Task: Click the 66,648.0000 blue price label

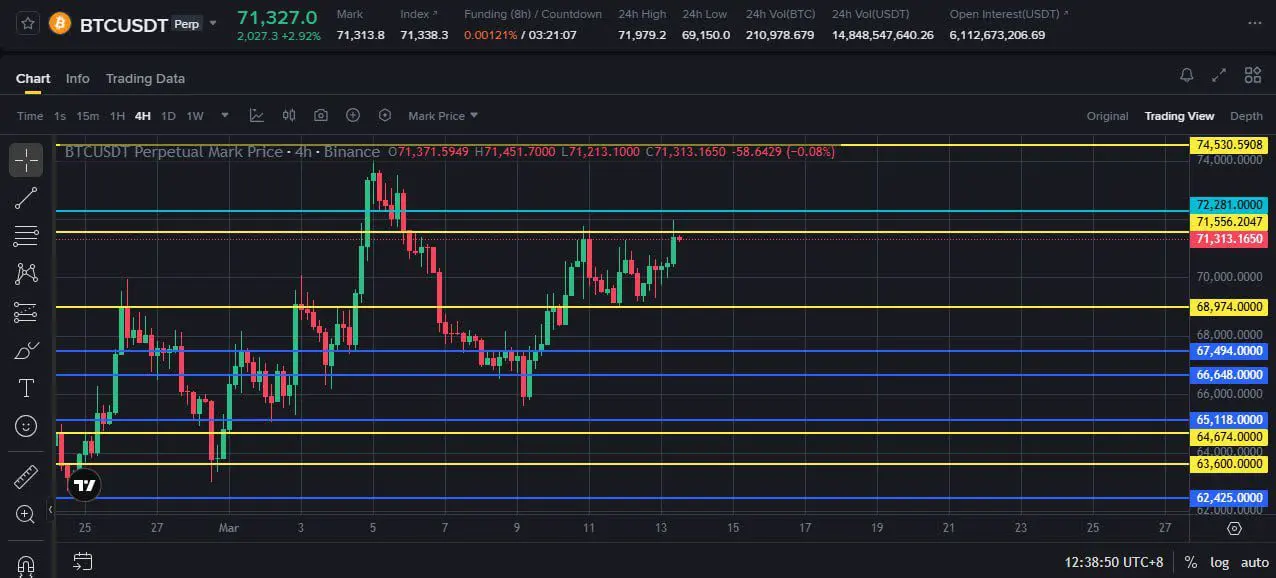Action: 1229,375
